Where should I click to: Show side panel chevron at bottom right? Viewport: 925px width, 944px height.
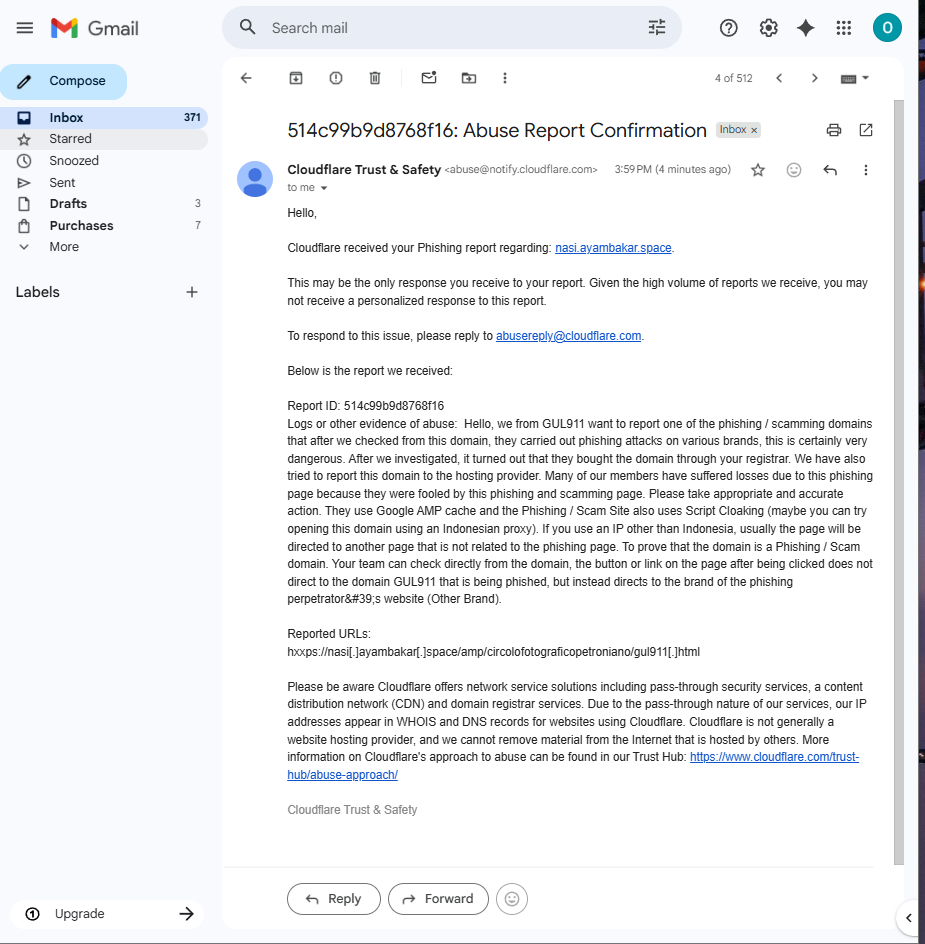point(909,918)
